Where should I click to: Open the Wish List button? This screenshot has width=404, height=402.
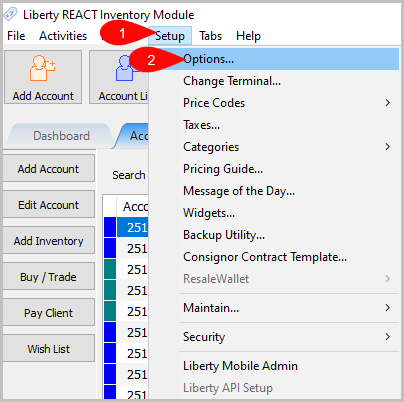click(x=49, y=349)
